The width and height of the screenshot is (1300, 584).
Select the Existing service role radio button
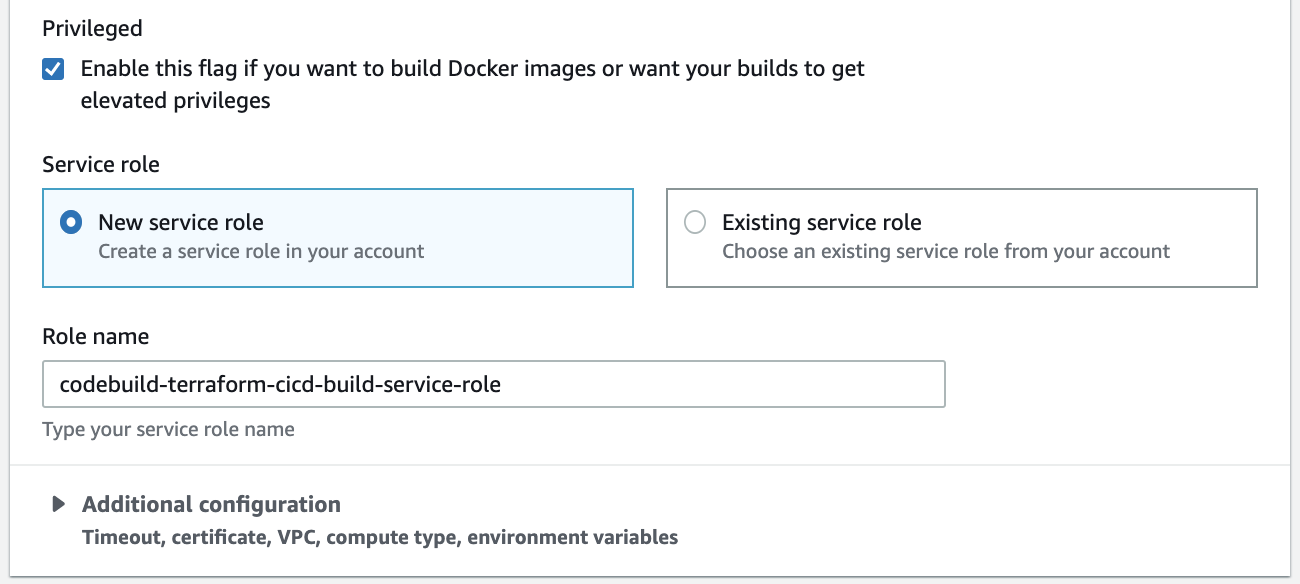[694, 222]
